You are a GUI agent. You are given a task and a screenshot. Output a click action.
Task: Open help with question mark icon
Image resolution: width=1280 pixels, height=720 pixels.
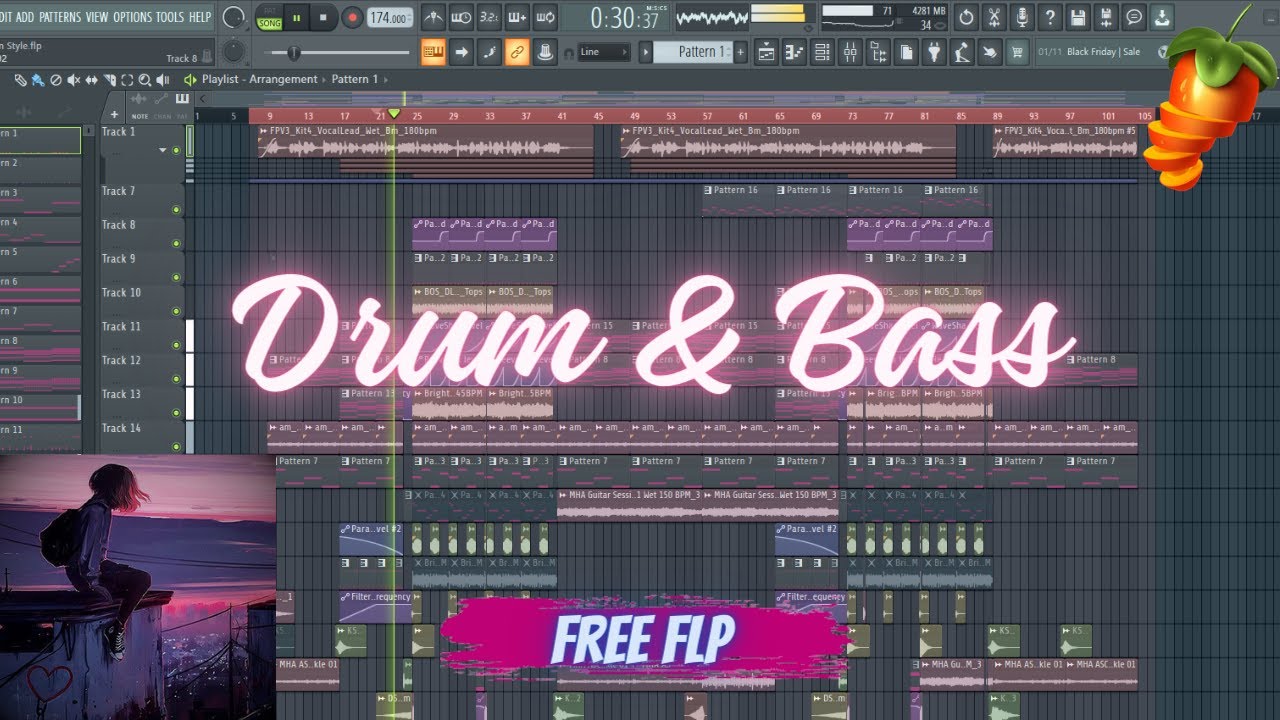(1049, 17)
